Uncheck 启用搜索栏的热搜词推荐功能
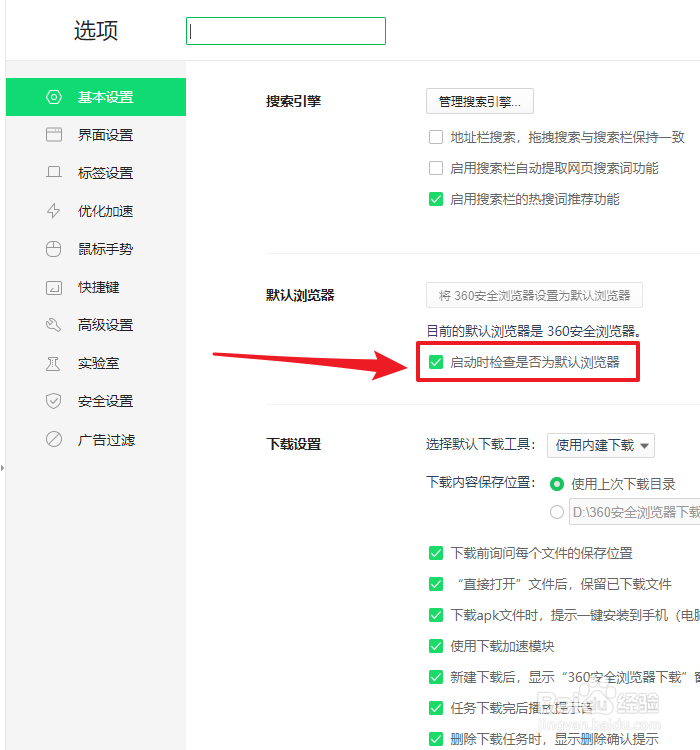Screen dimensions: 700x750 pos(436,199)
